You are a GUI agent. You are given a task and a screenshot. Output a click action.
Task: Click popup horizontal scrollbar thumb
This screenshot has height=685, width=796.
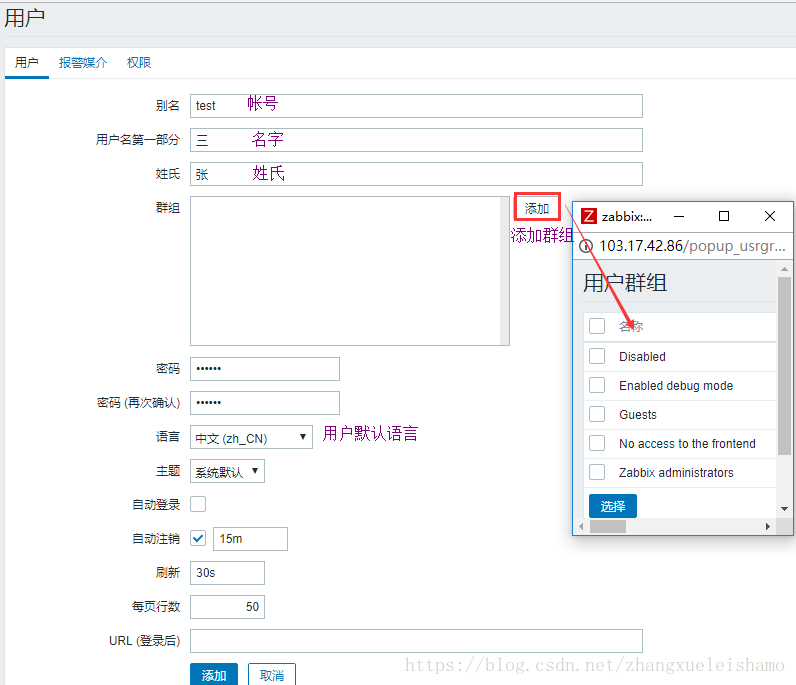pos(608,527)
